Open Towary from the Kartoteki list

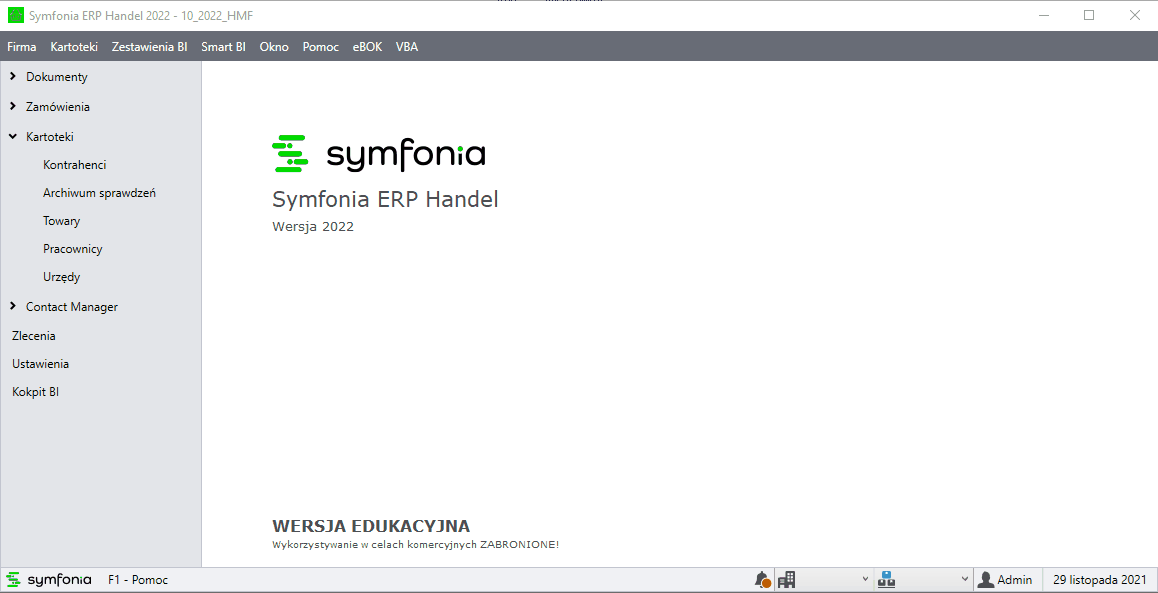pyautogui.click(x=61, y=221)
